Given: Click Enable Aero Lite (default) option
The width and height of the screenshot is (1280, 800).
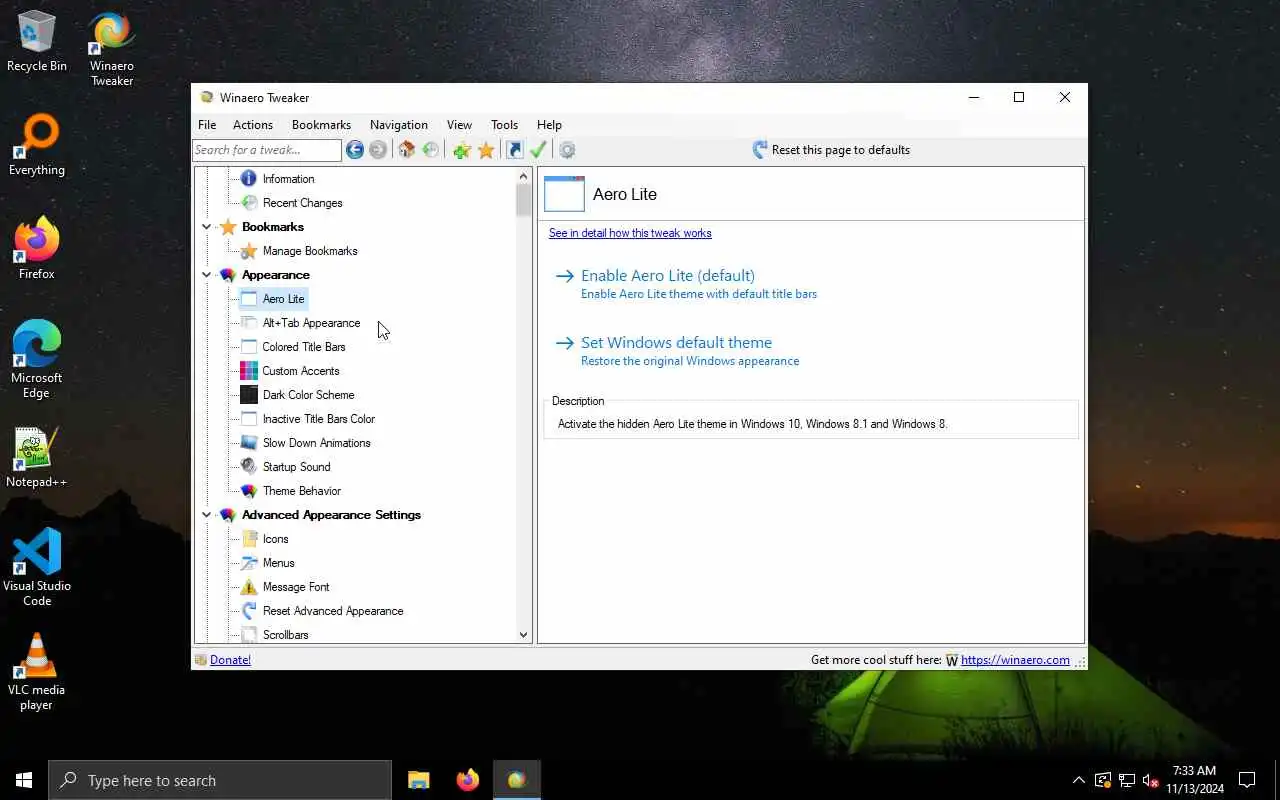Looking at the screenshot, I should point(668,276).
